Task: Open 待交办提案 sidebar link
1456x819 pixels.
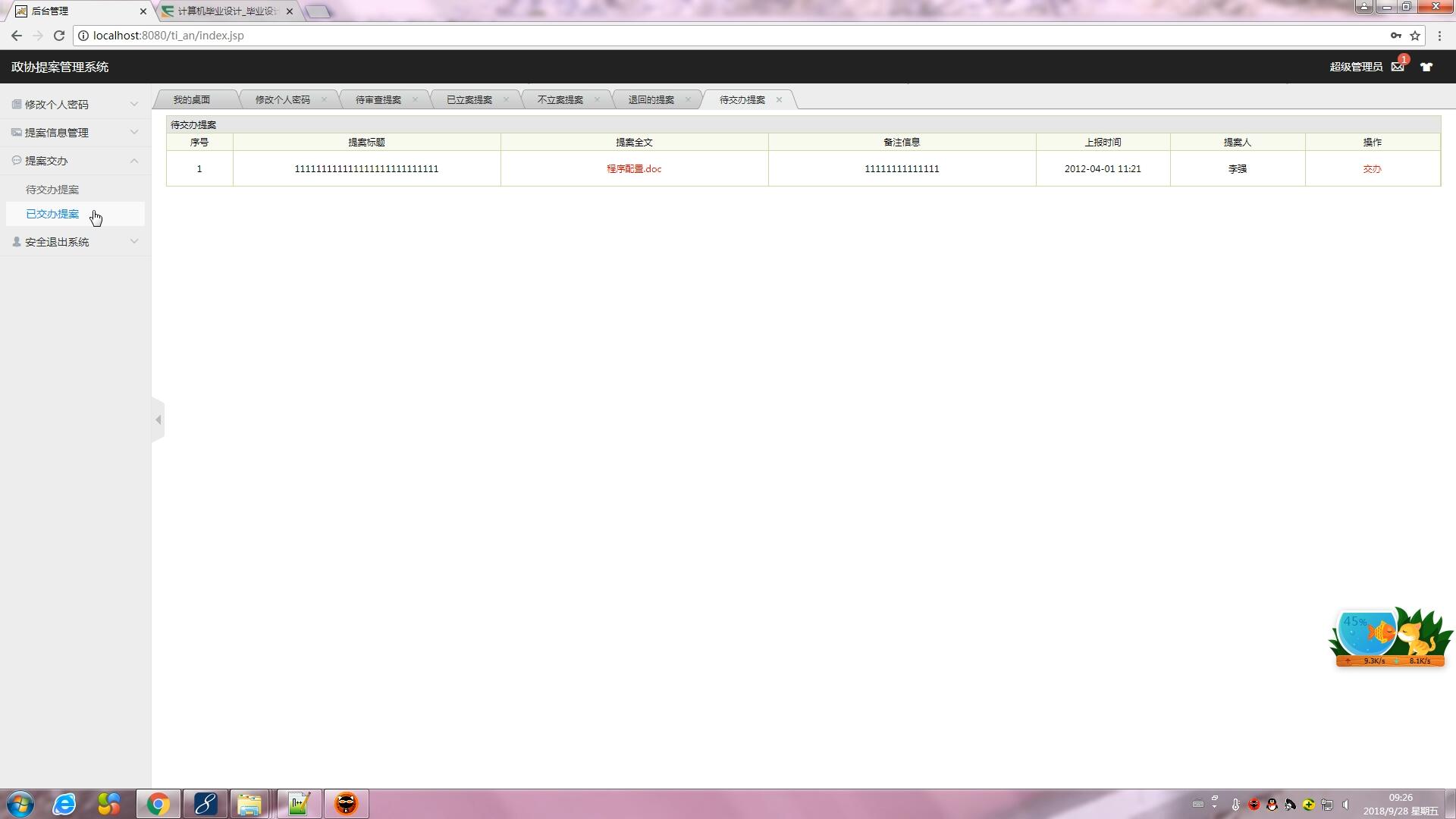Action: click(x=52, y=190)
